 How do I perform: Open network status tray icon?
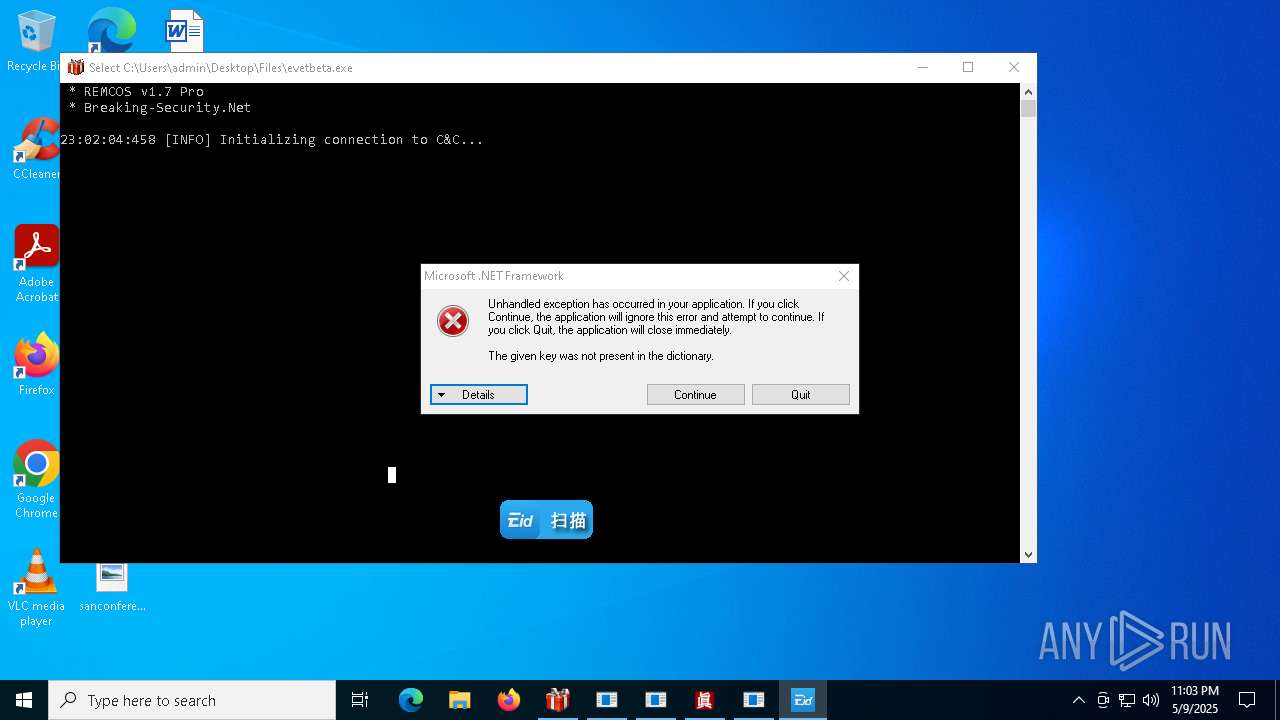(1127, 700)
